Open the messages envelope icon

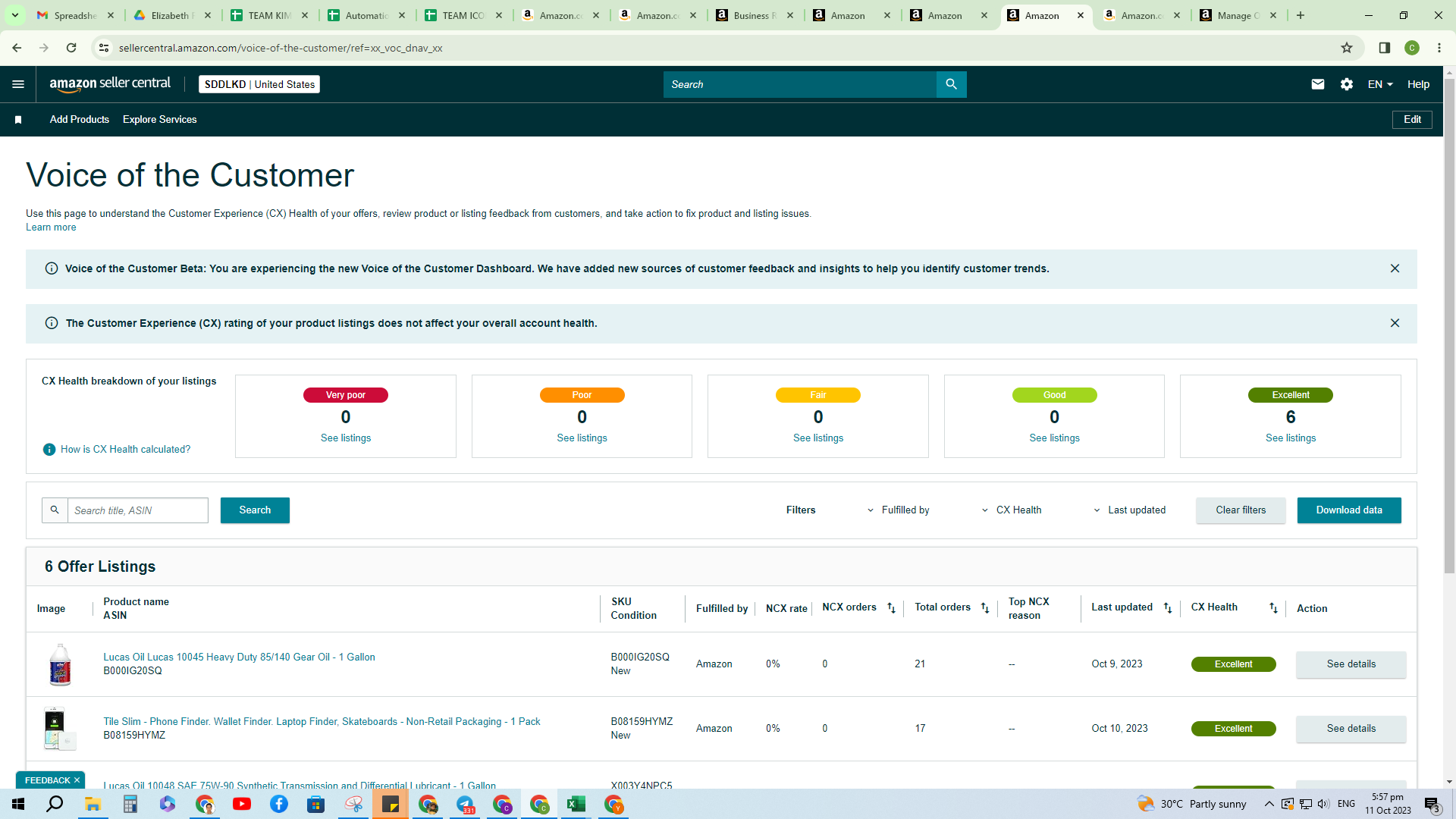point(1318,84)
